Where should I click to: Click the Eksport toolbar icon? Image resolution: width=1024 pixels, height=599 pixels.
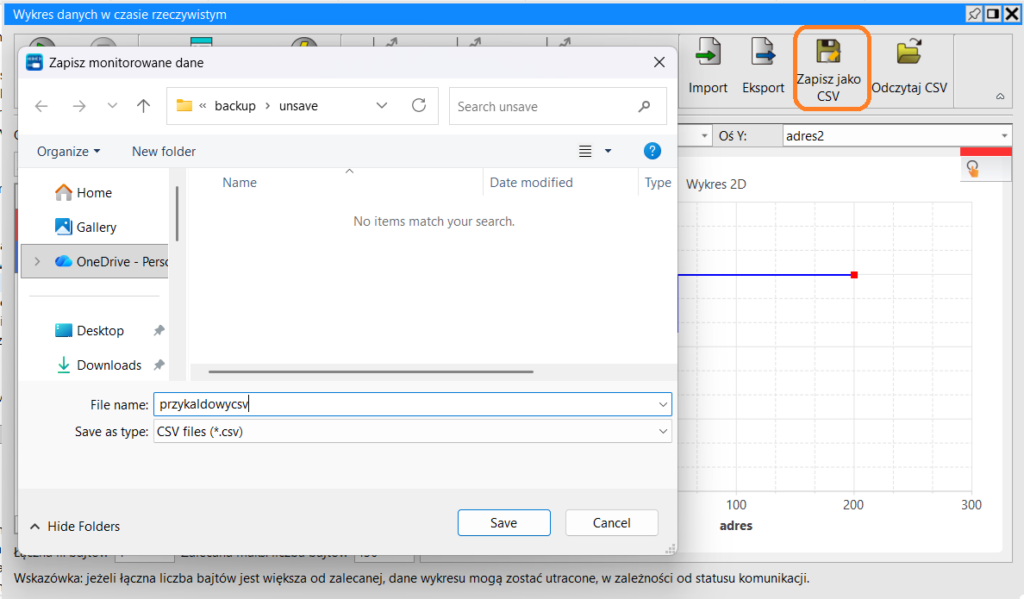pyautogui.click(x=763, y=52)
